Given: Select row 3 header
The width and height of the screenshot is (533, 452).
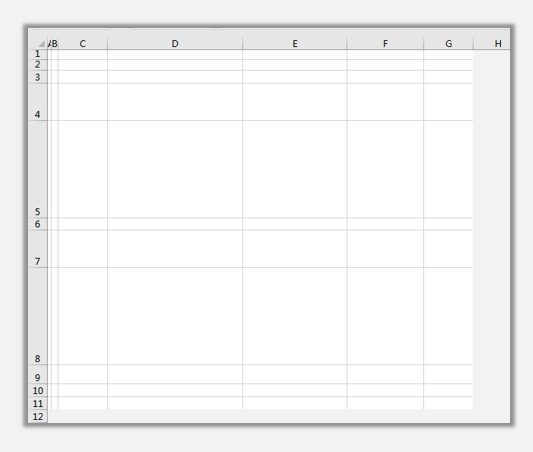Looking at the screenshot, I should [x=37, y=77].
